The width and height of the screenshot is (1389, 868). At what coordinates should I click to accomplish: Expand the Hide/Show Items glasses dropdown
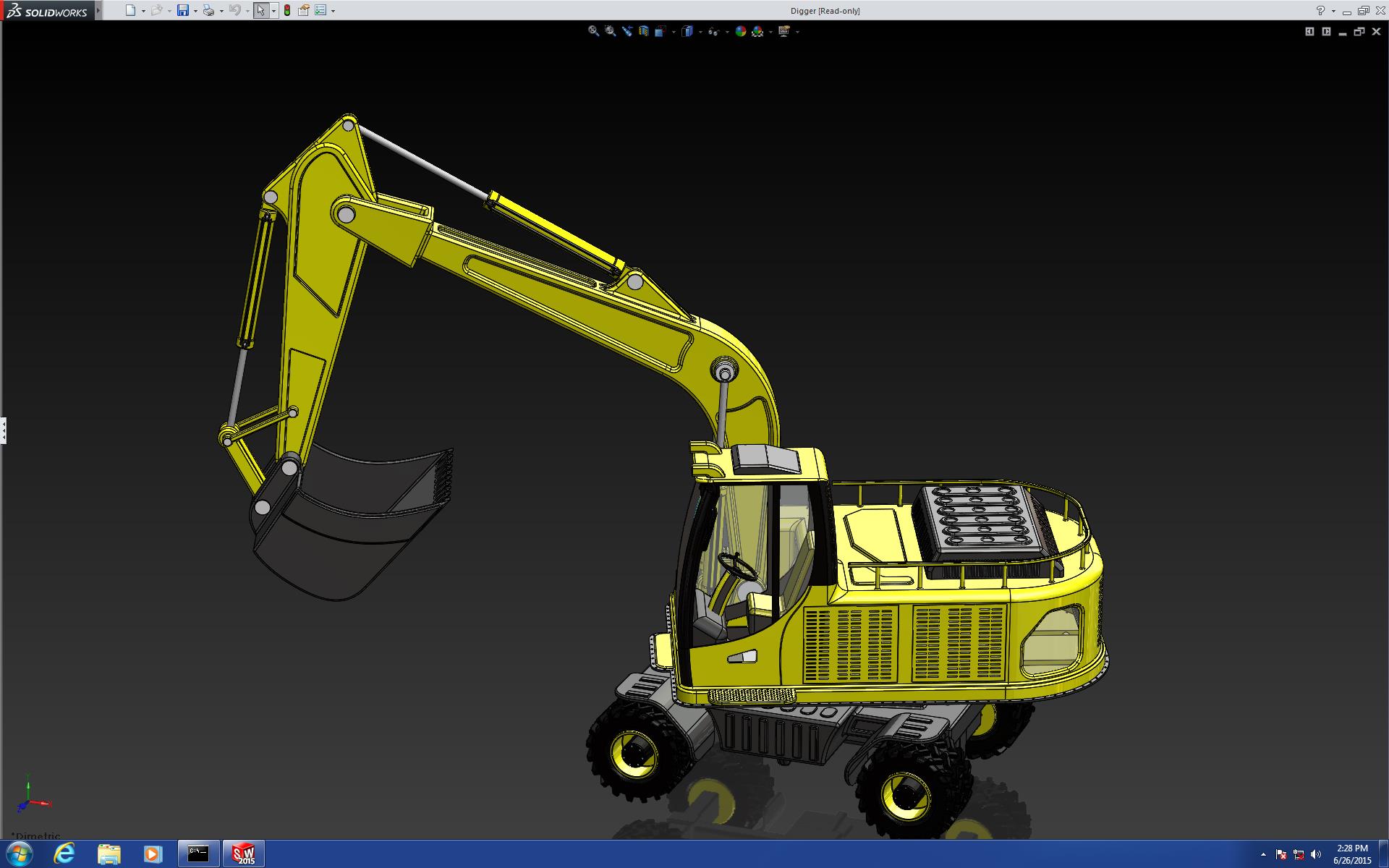[726, 32]
